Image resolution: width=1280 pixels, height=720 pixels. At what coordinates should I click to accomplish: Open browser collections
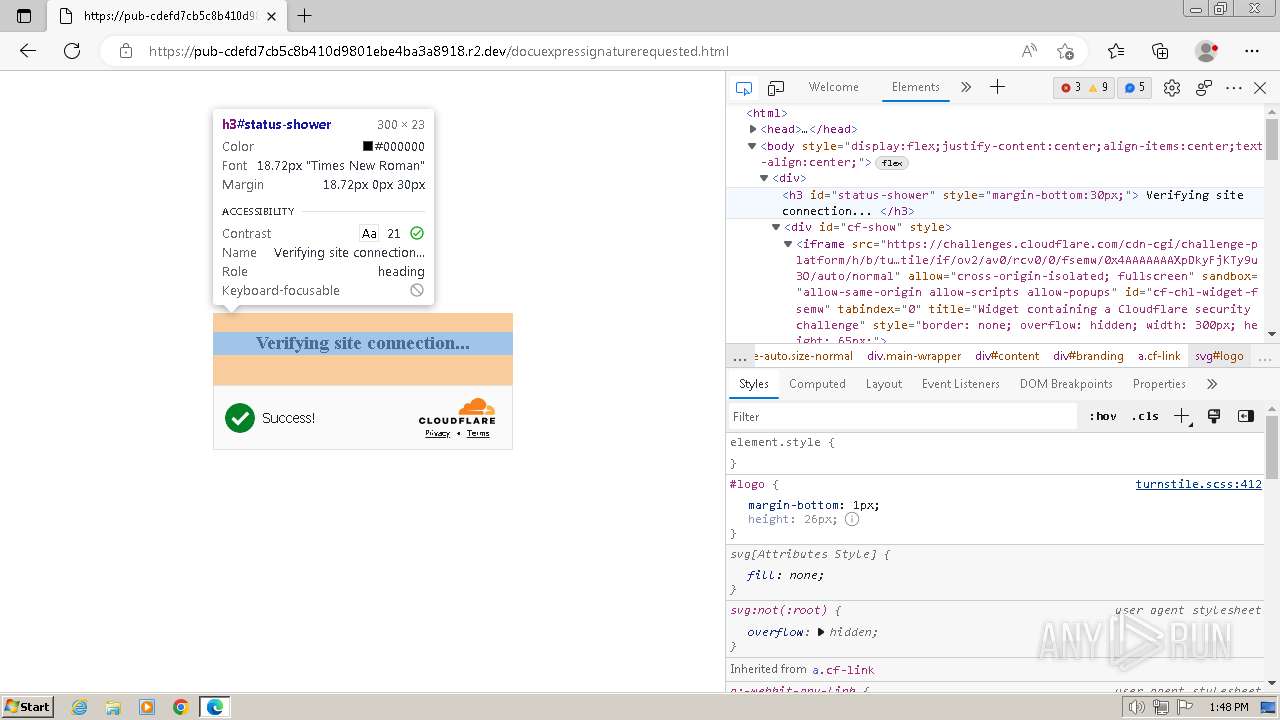(1160, 51)
